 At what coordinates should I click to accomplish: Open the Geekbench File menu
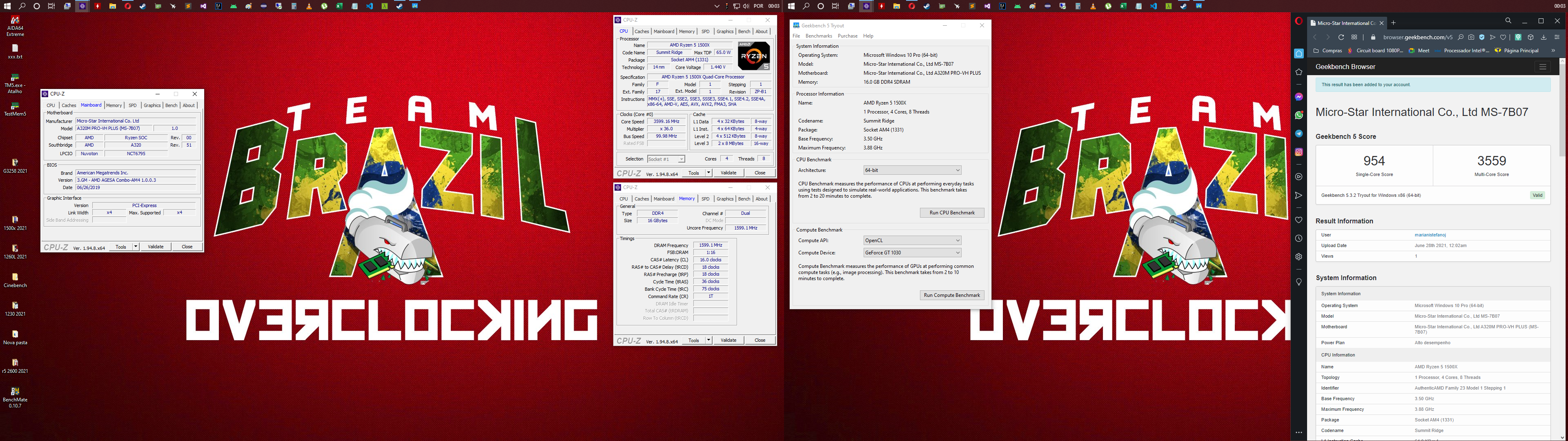pos(796,36)
